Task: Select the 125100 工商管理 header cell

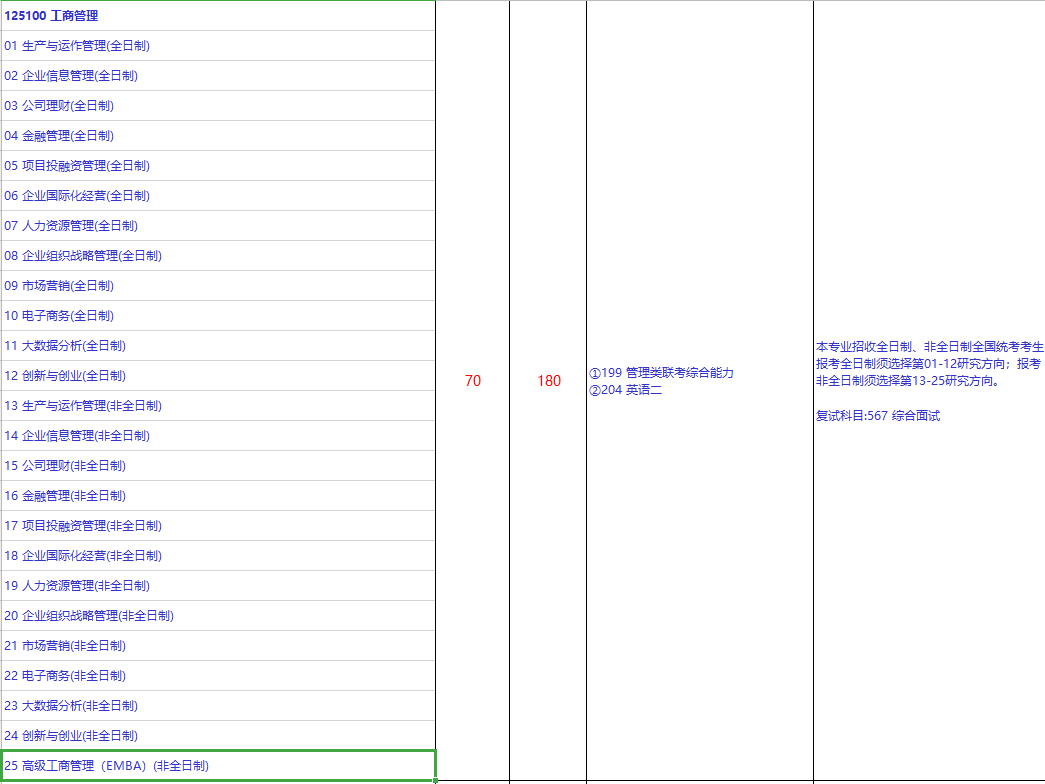Action: [217, 16]
